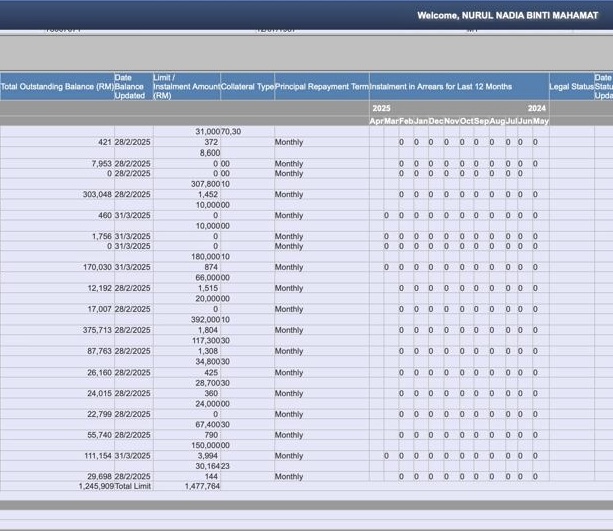
Task: Click the 2025 year label
Action: coord(381,108)
